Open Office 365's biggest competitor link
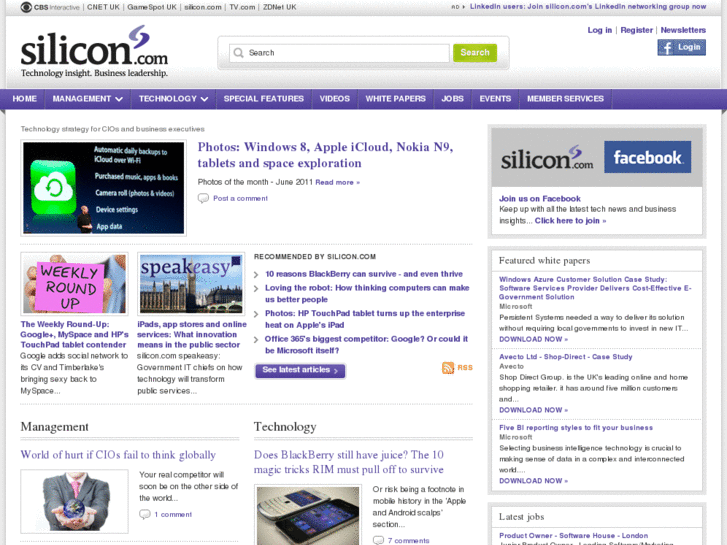727x545 pixels. click(x=366, y=345)
